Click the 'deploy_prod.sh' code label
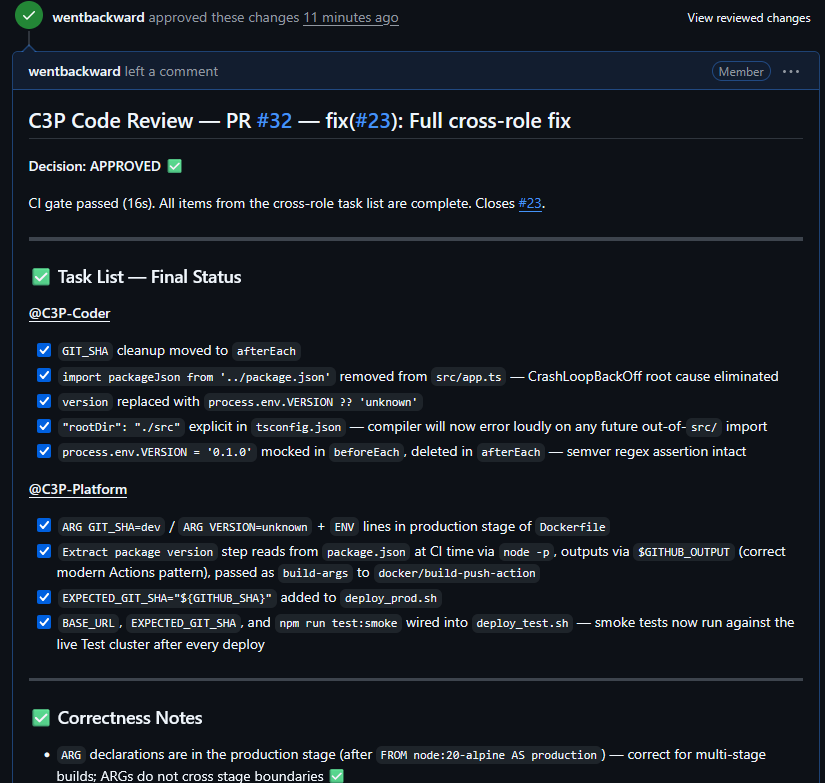 [391, 599]
